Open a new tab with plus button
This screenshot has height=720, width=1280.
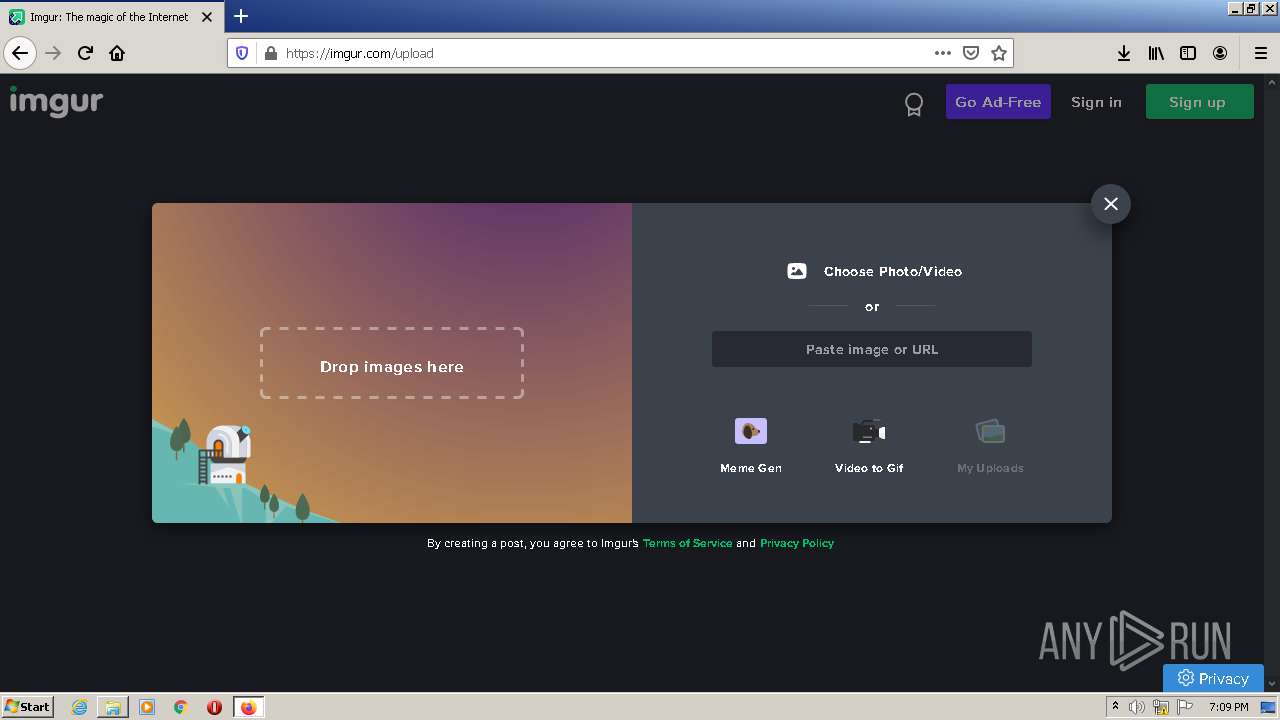(x=241, y=16)
